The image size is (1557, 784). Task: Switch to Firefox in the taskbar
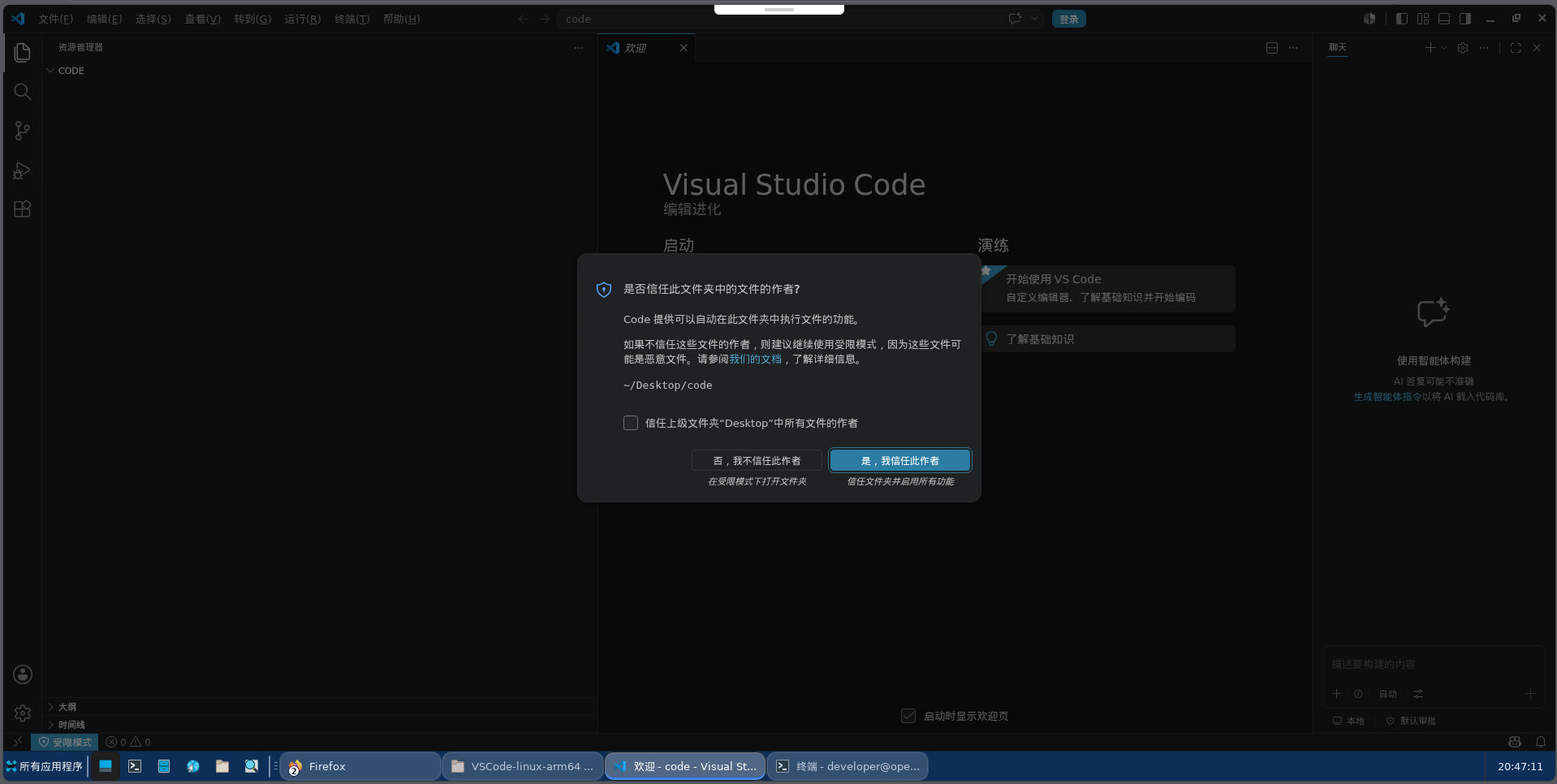(x=360, y=766)
